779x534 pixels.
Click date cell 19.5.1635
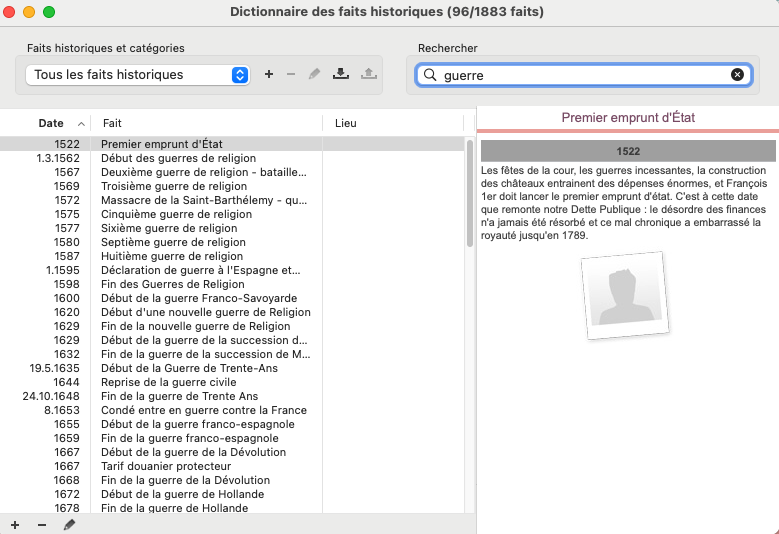coord(54,368)
